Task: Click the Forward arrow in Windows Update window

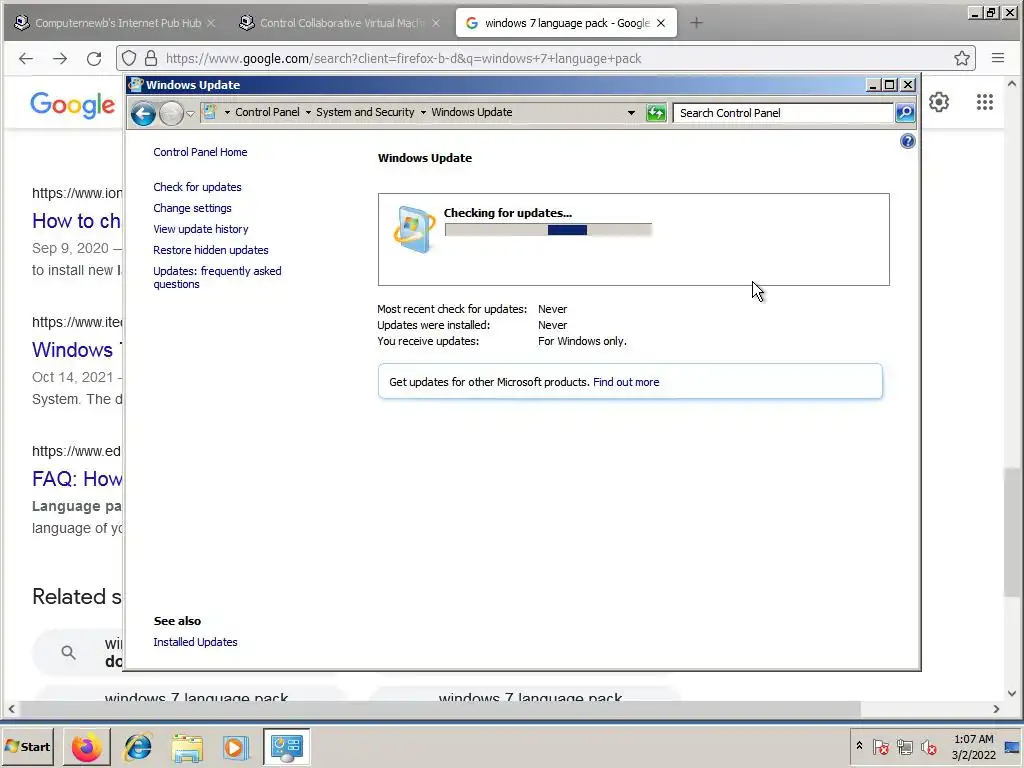Action: [171, 114]
